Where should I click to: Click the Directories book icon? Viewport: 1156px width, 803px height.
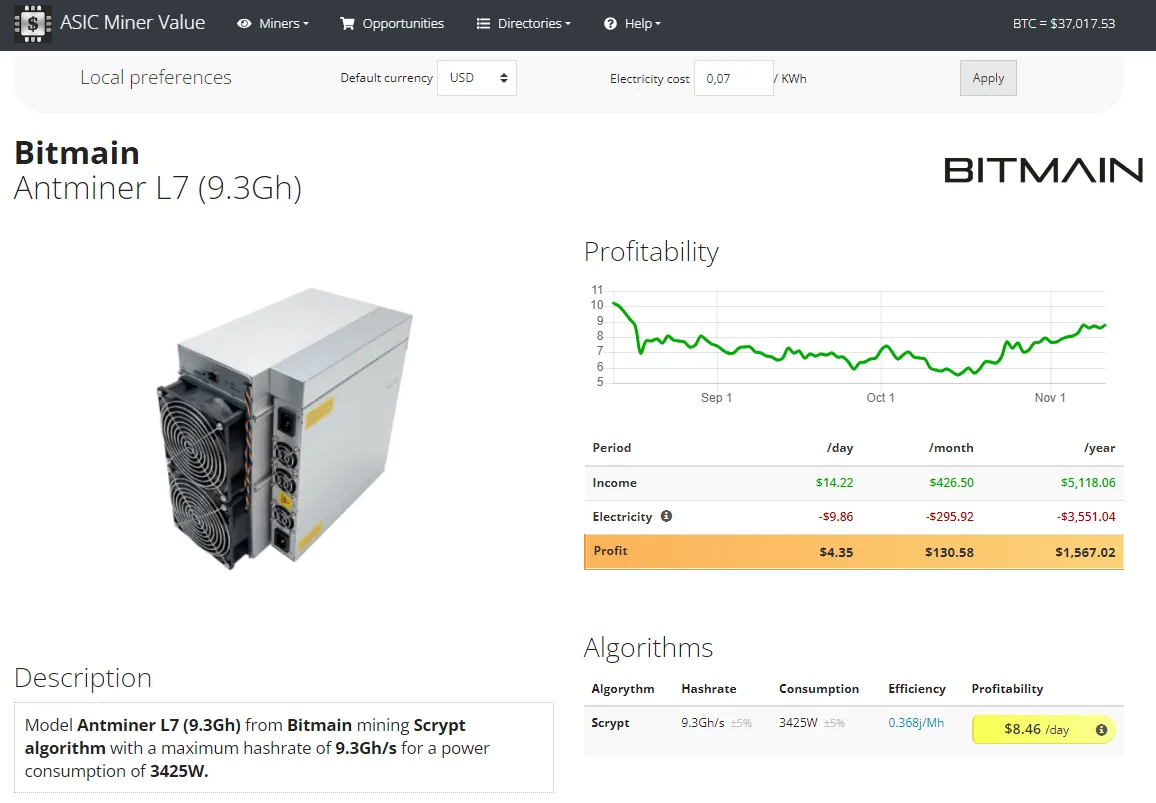point(484,23)
